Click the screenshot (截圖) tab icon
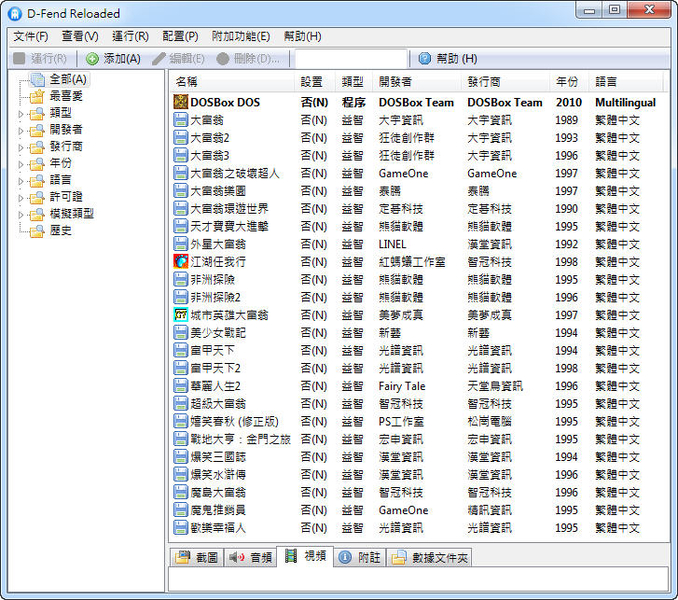This screenshot has height=600, width=678. click(182, 557)
